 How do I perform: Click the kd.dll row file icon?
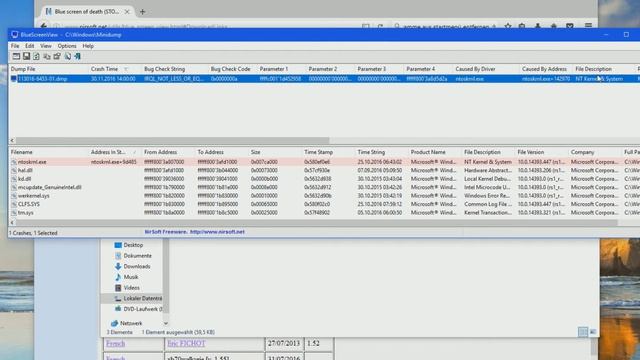coord(14,179)
